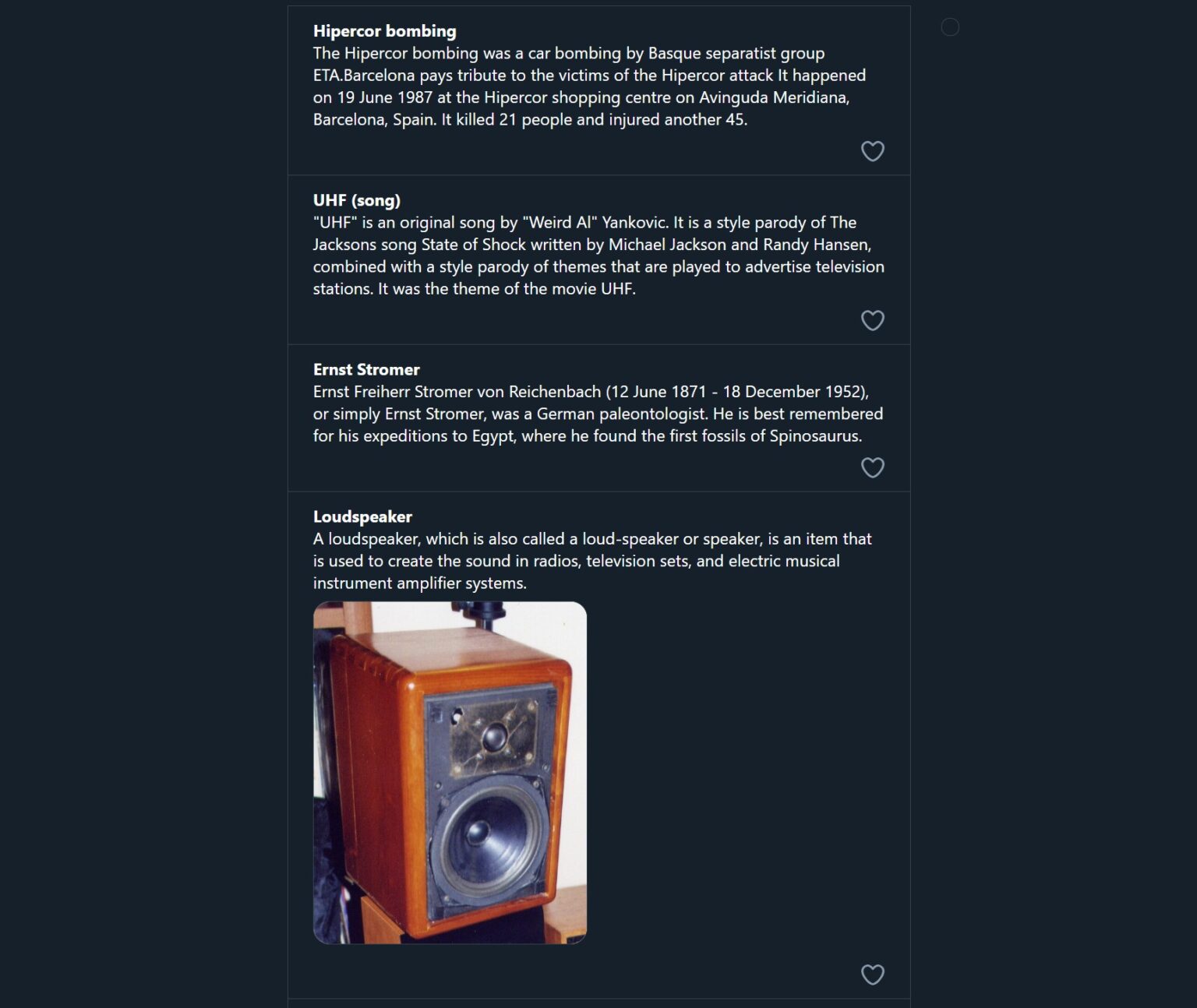Click the small tweeter in the speaker photo
Screen dimensions: 1197x1008
coord(495,735)
